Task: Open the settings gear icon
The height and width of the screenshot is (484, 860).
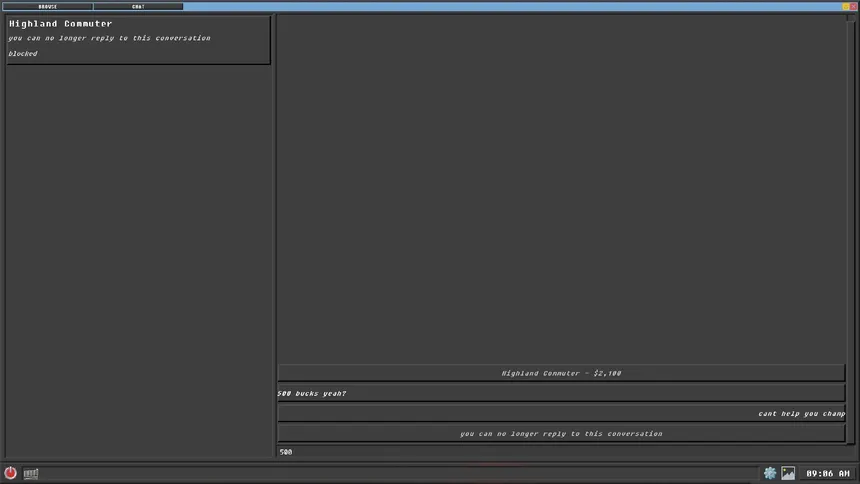Action: click(770, 473)
